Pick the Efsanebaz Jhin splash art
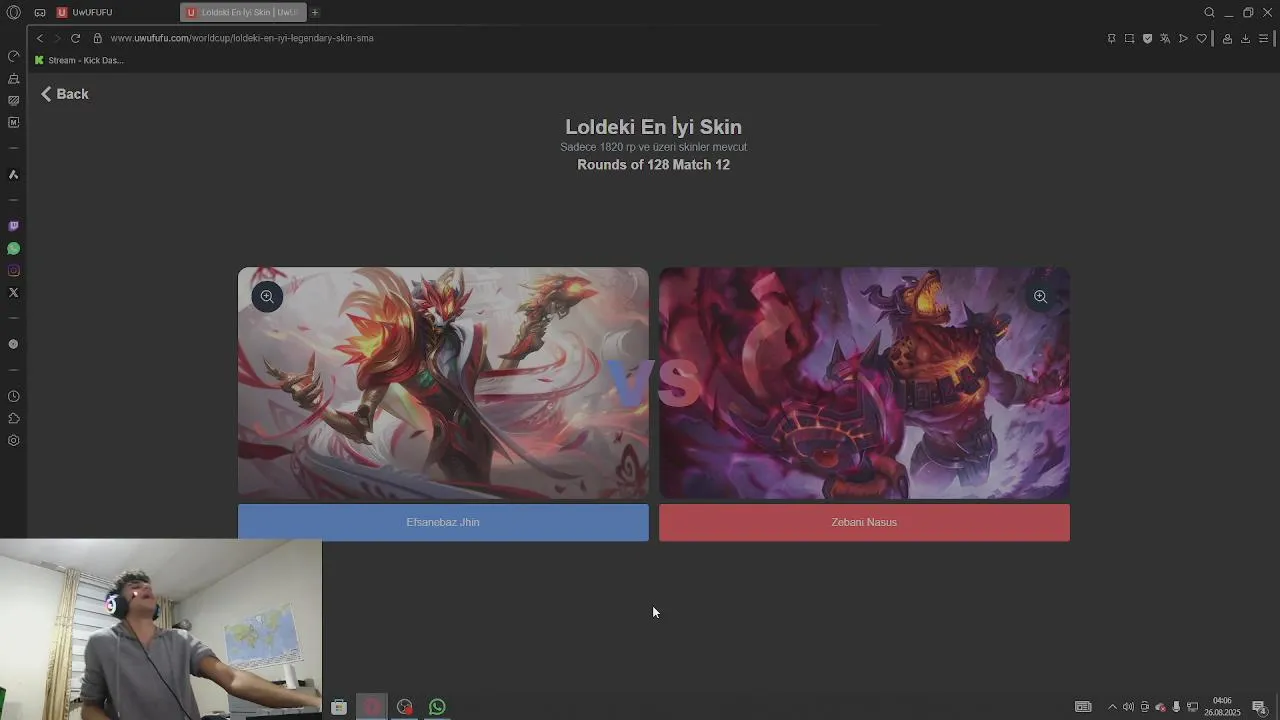Image resolution: width=1280 pixels, height=720 pixels. (443, 383)
